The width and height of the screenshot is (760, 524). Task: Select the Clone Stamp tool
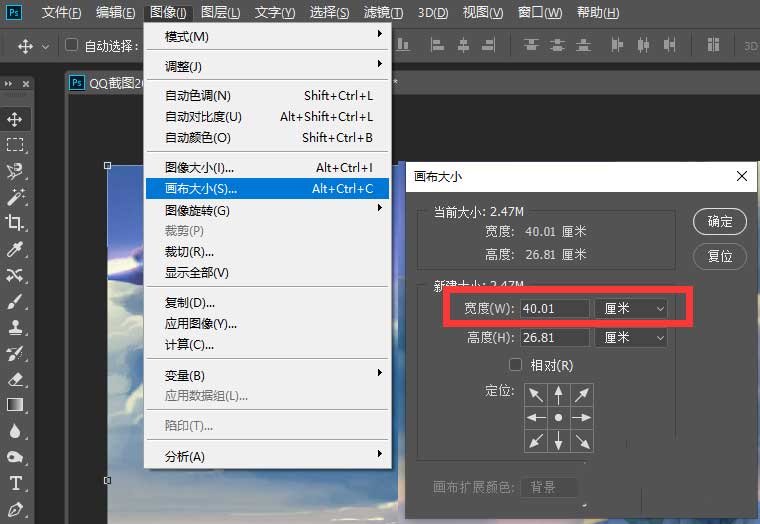point(15,327)
